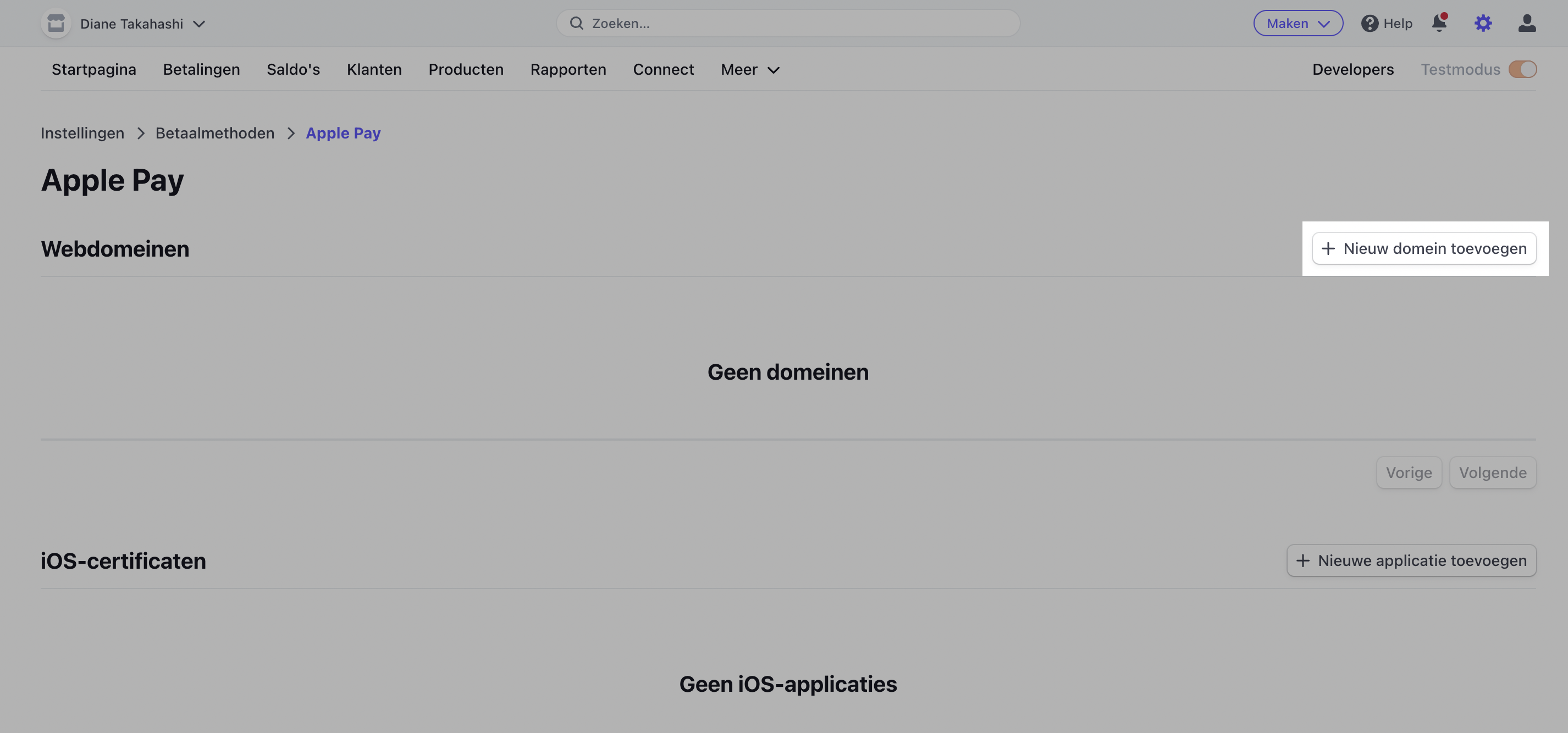Open the Klanten tab
1568x733 pixels.
point(374,69)
